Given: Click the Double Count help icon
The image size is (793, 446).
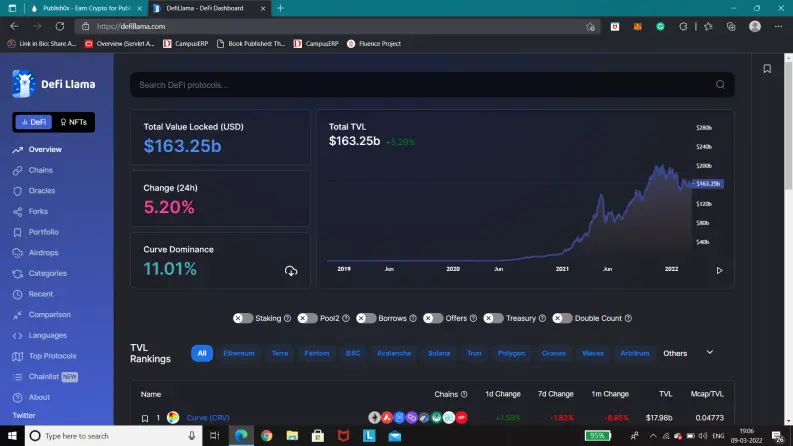Looking at the screenshot, I should (628, 319).
